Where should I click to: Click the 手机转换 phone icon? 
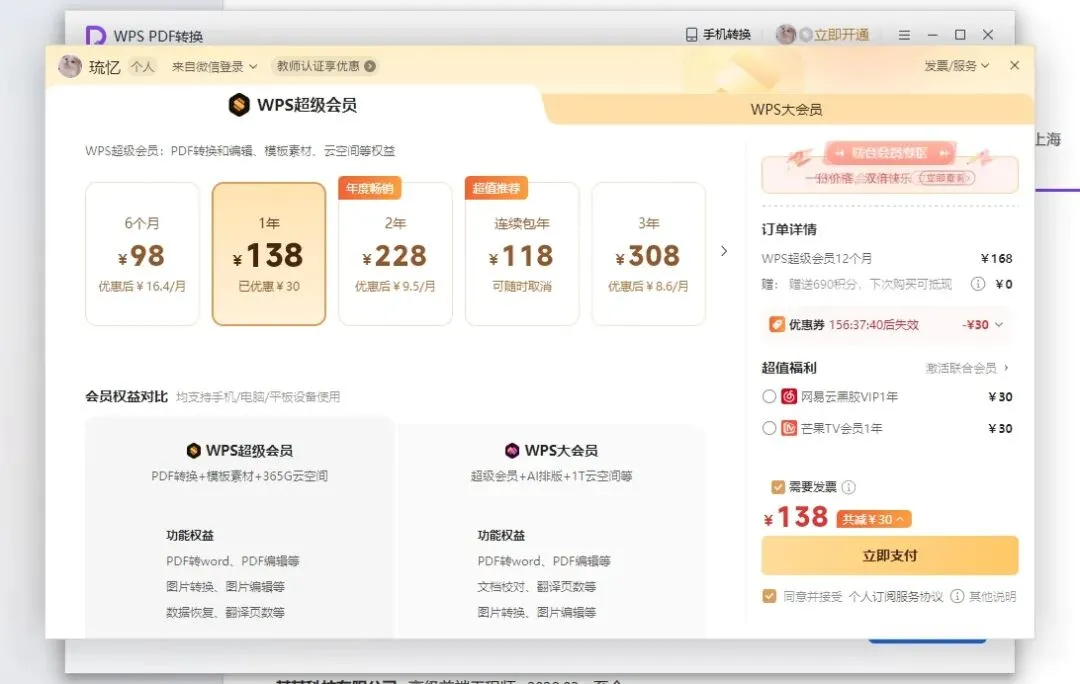pyautogui.click(x=692, y=34)
